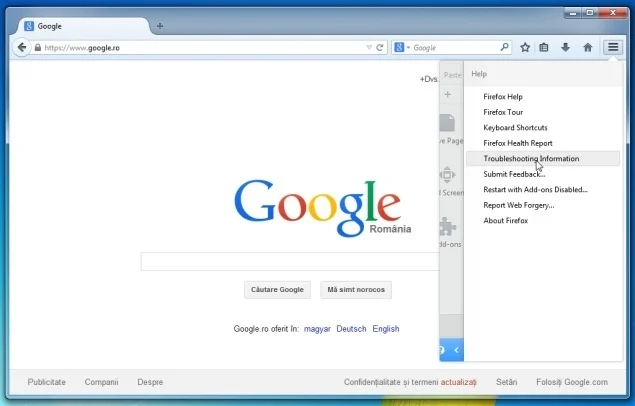Image resolution: width=635 pixels, height=406 pixels.
Task: Open About Firefox
Action: click(x=543, y=221)
